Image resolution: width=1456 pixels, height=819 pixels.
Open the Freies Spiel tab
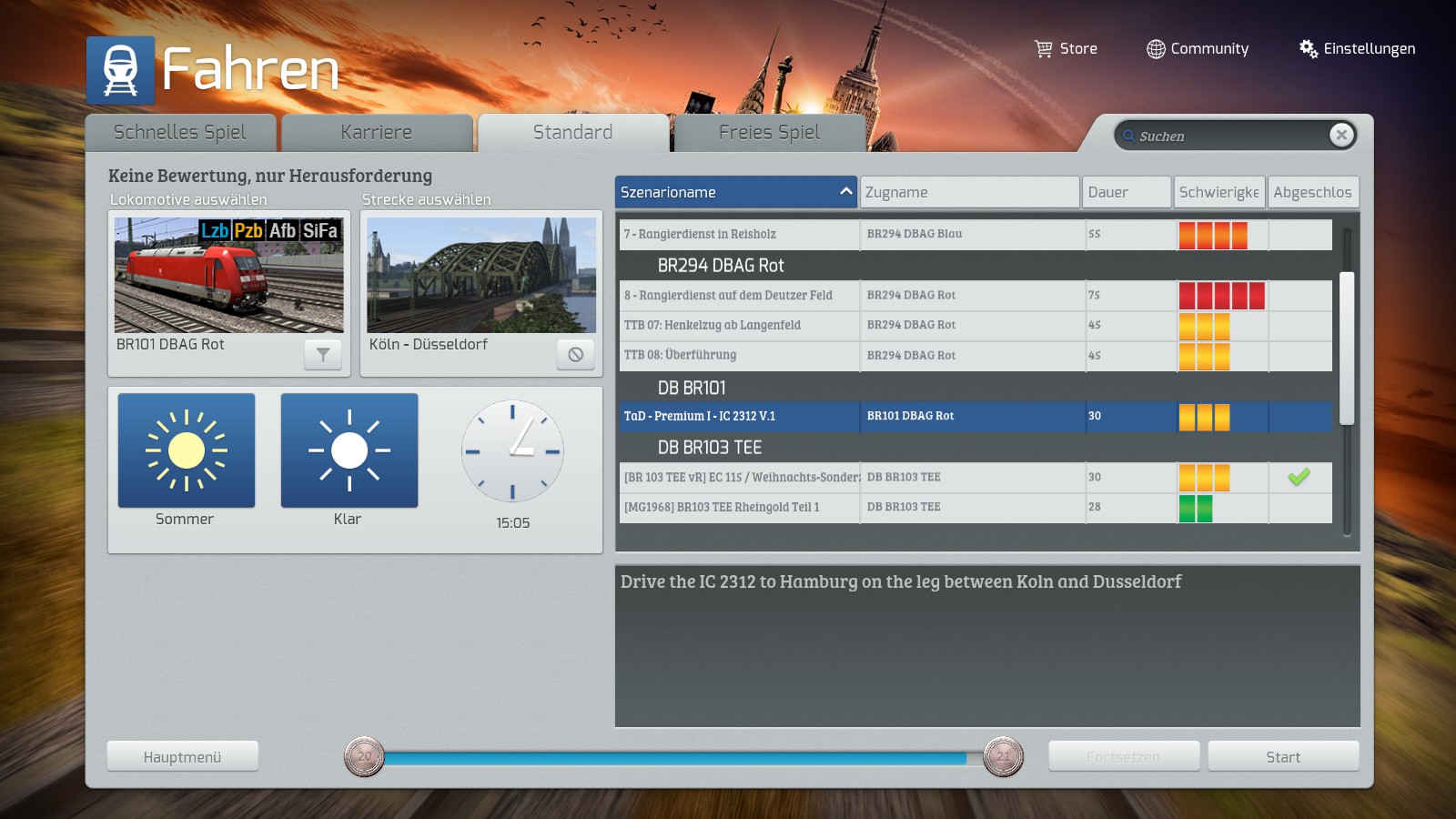click(x=770, y=133)
